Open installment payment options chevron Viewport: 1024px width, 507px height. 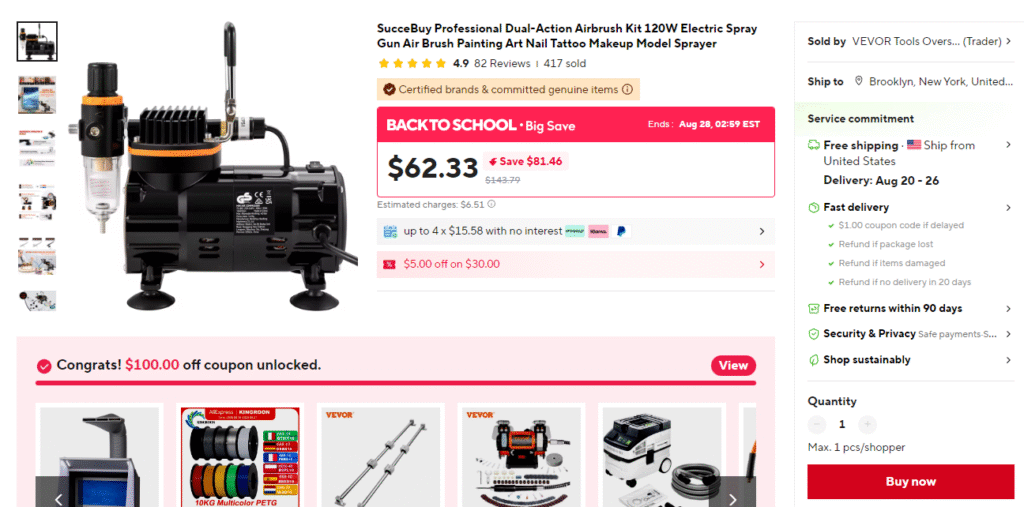pos(761,231)
